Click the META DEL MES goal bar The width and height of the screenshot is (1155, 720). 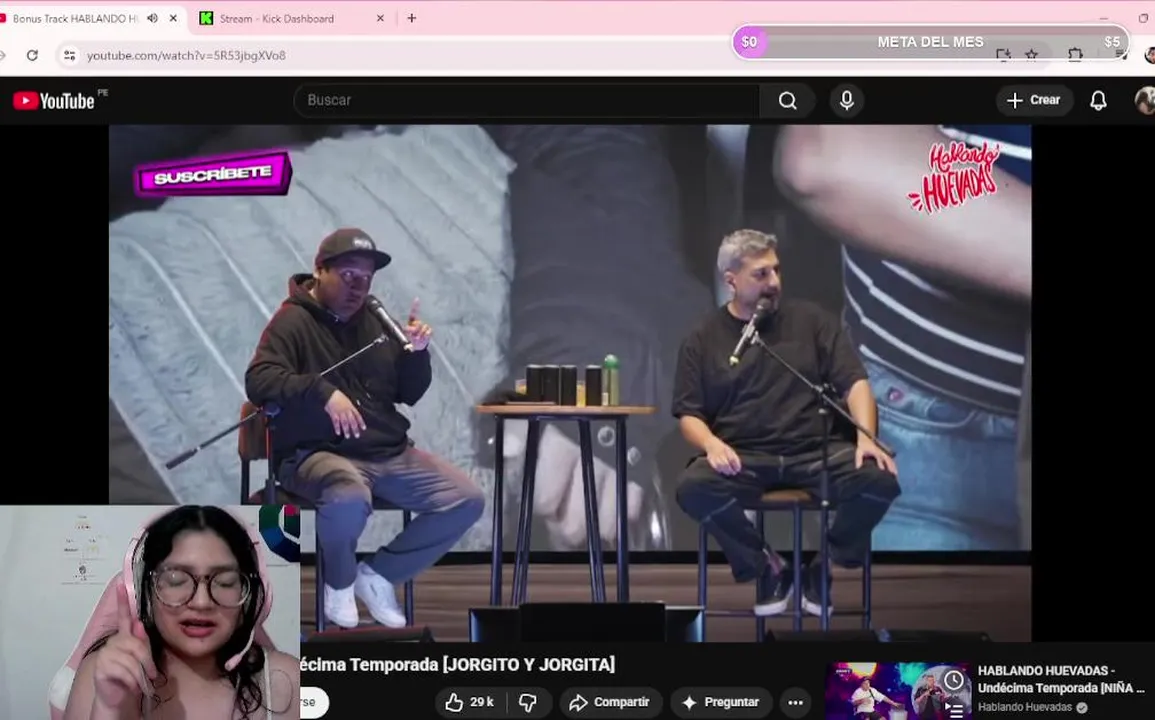coord(931,42)
